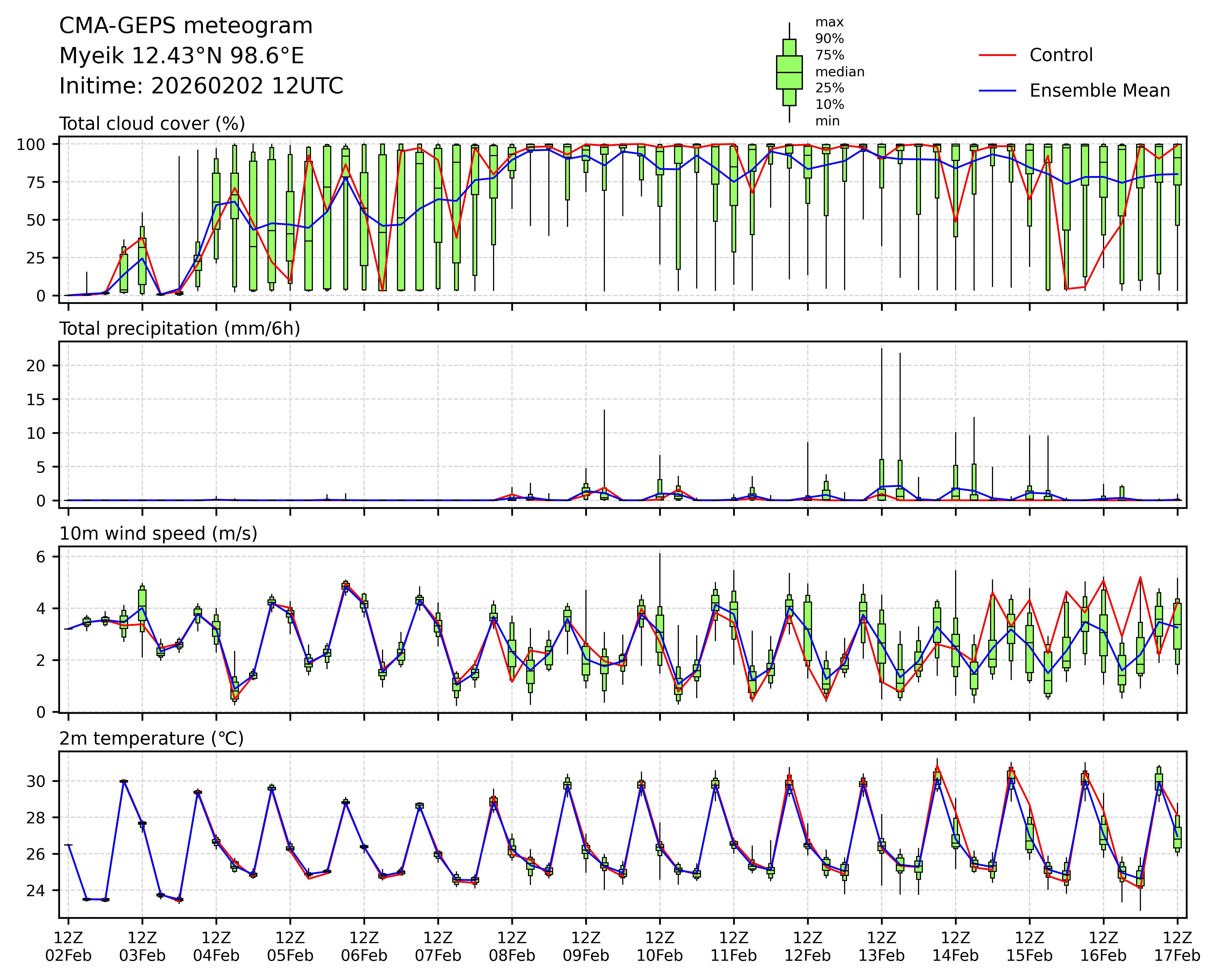Click the '10m wind speed (m/s)' panel title

pos(158,534)
